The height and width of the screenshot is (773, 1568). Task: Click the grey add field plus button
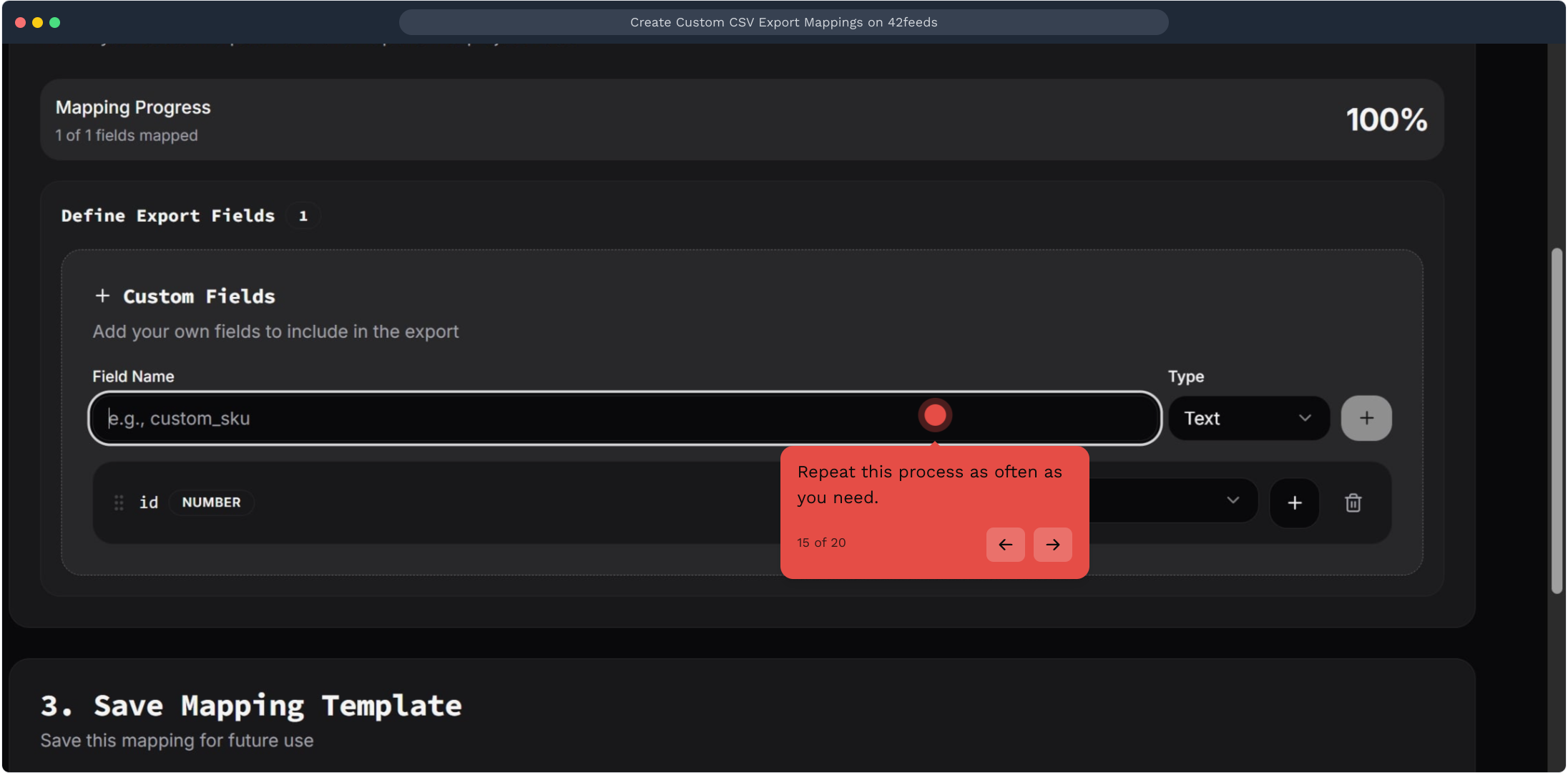[1366, 418]
